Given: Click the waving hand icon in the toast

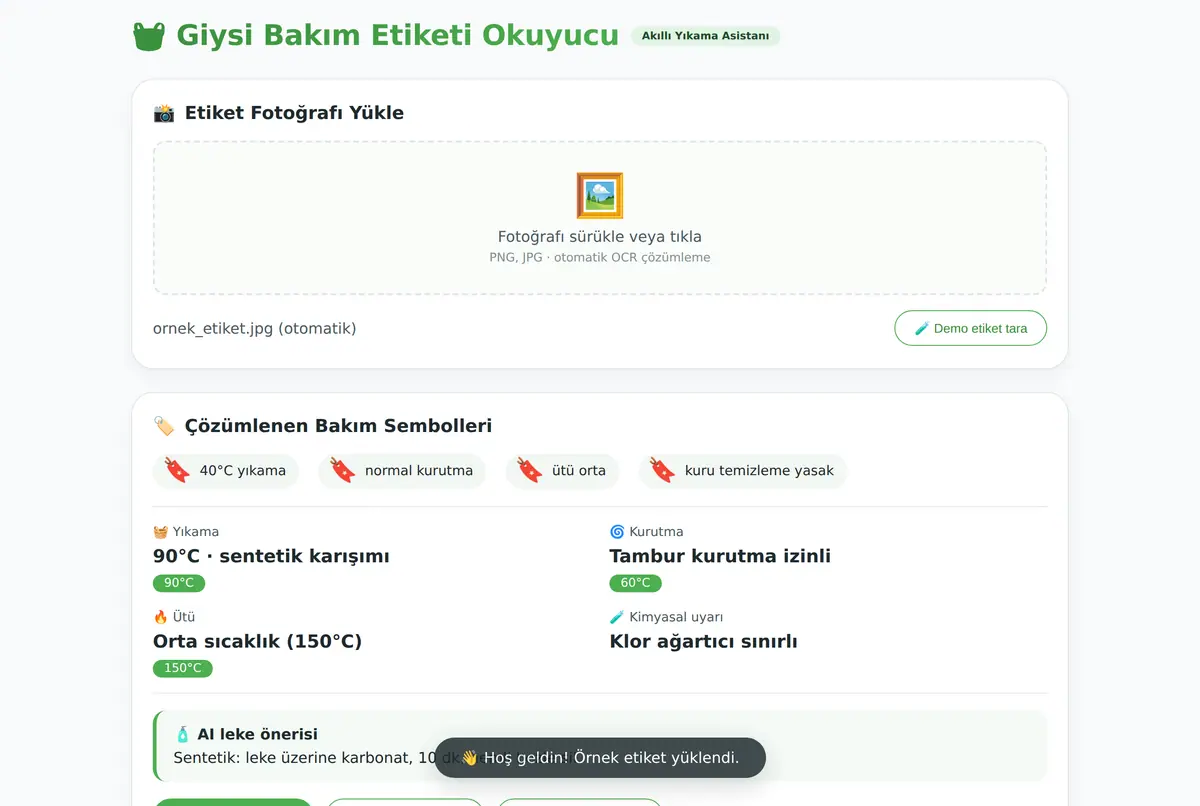Looking at the screenshot, I should [x=469, y=758].
